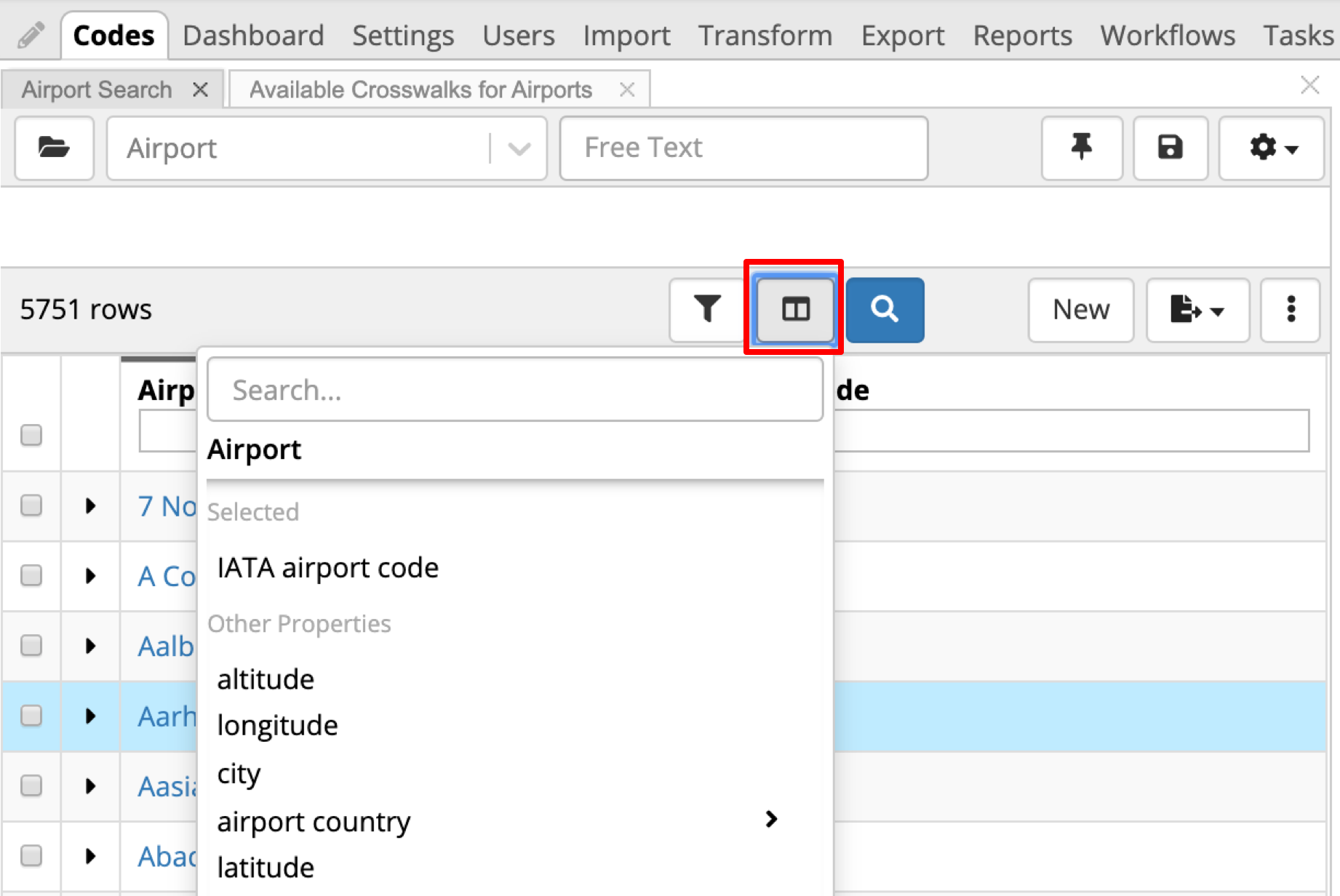Open the Workflows menu
Screen dimensions: 1340x896
(x=1167, y=34)
